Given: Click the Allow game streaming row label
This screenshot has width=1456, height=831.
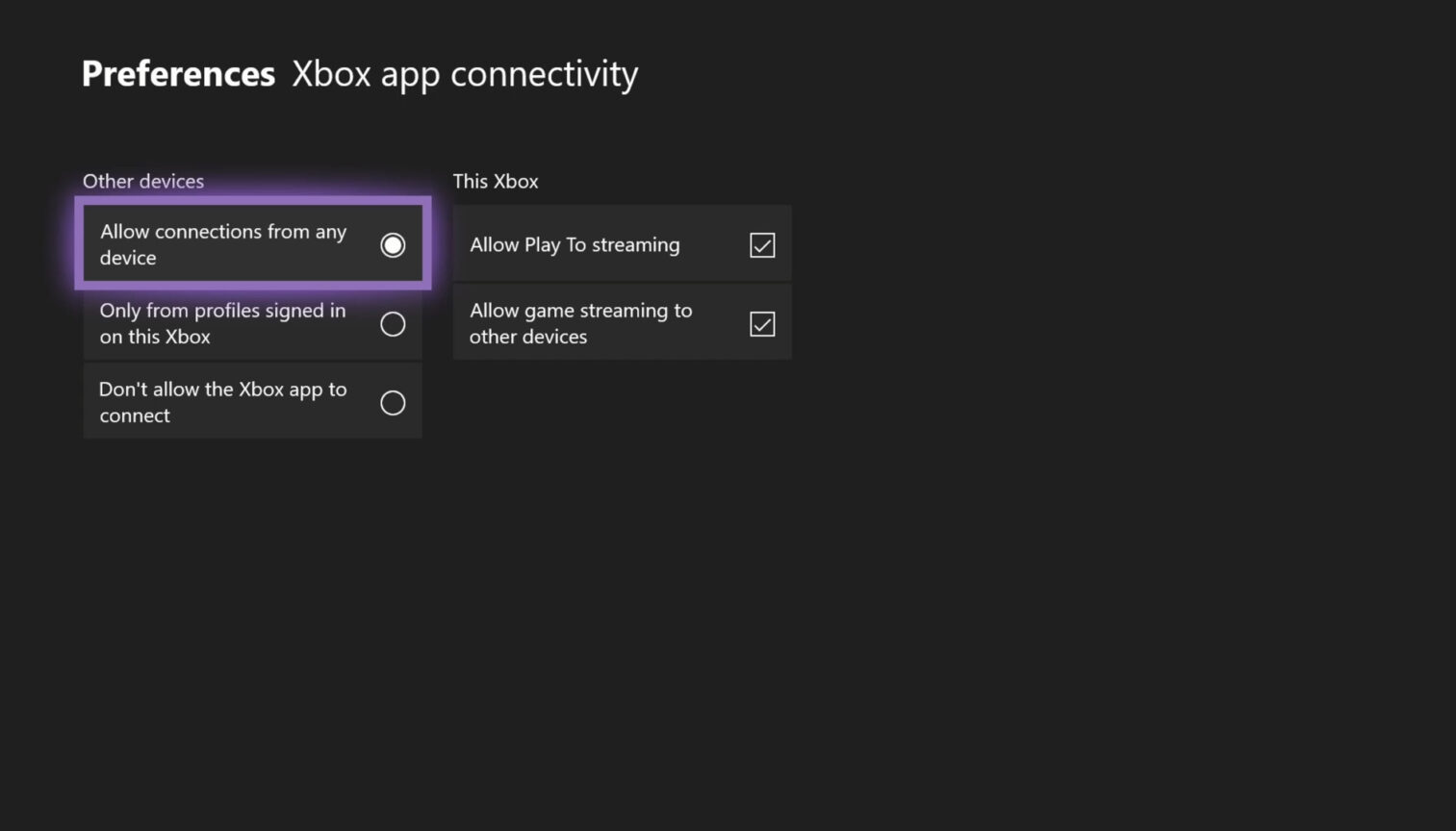Looking at the screenshot, I should (x=580, y=324).
